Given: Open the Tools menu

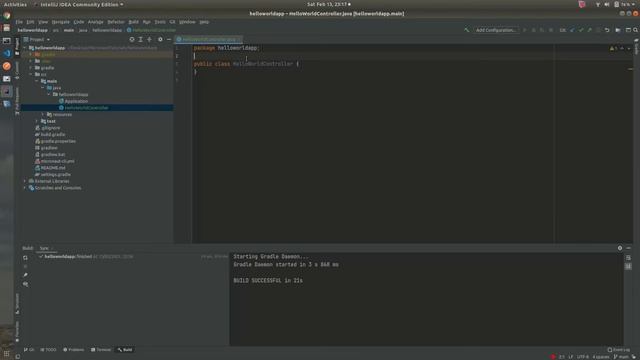Looking at the screenshot, I should tap(160, 22).
